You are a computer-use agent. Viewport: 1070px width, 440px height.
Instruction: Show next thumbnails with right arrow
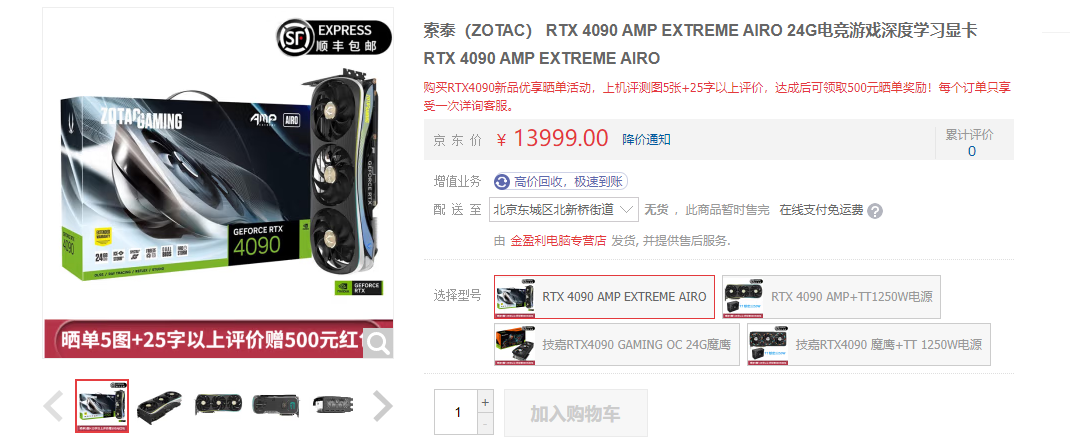(383, 406)
